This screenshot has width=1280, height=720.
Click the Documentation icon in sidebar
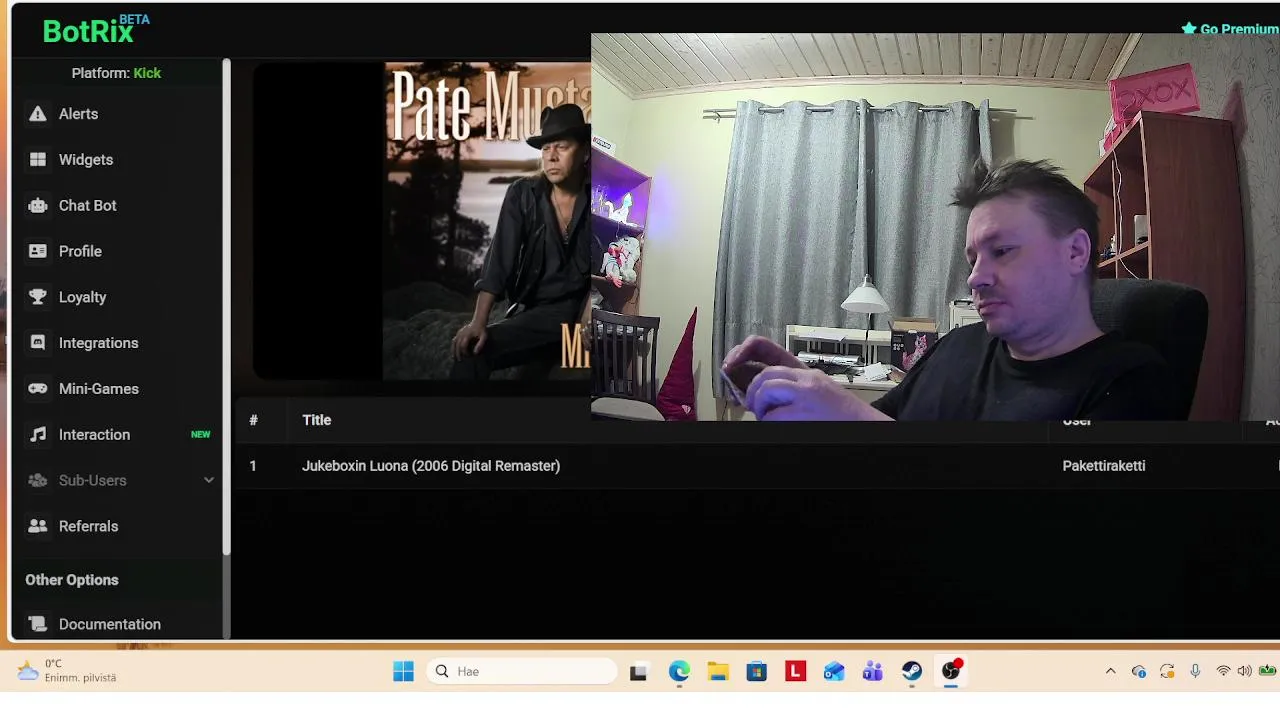(x=38, y=624)
